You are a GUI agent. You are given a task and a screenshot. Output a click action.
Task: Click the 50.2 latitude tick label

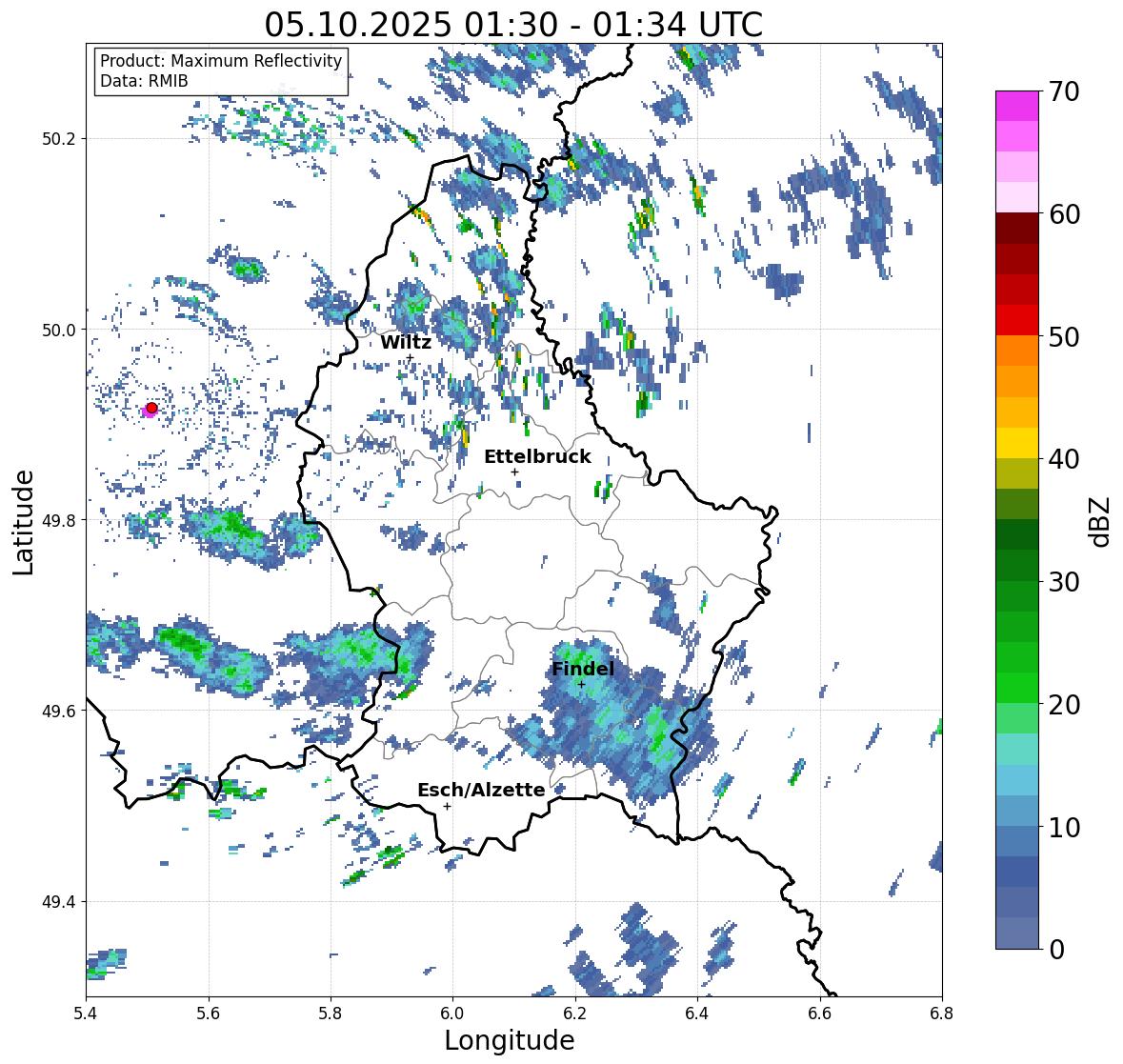59,139
